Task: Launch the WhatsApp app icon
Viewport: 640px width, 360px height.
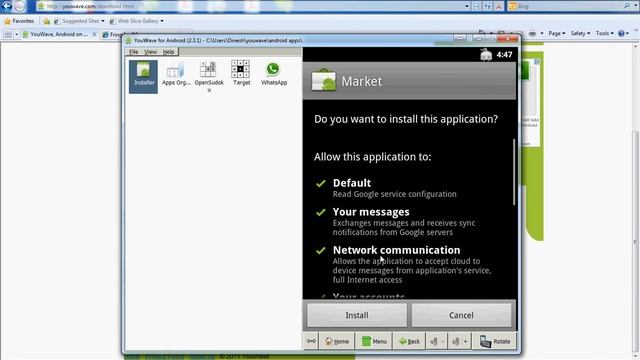Action: click(x=273, y=74)
